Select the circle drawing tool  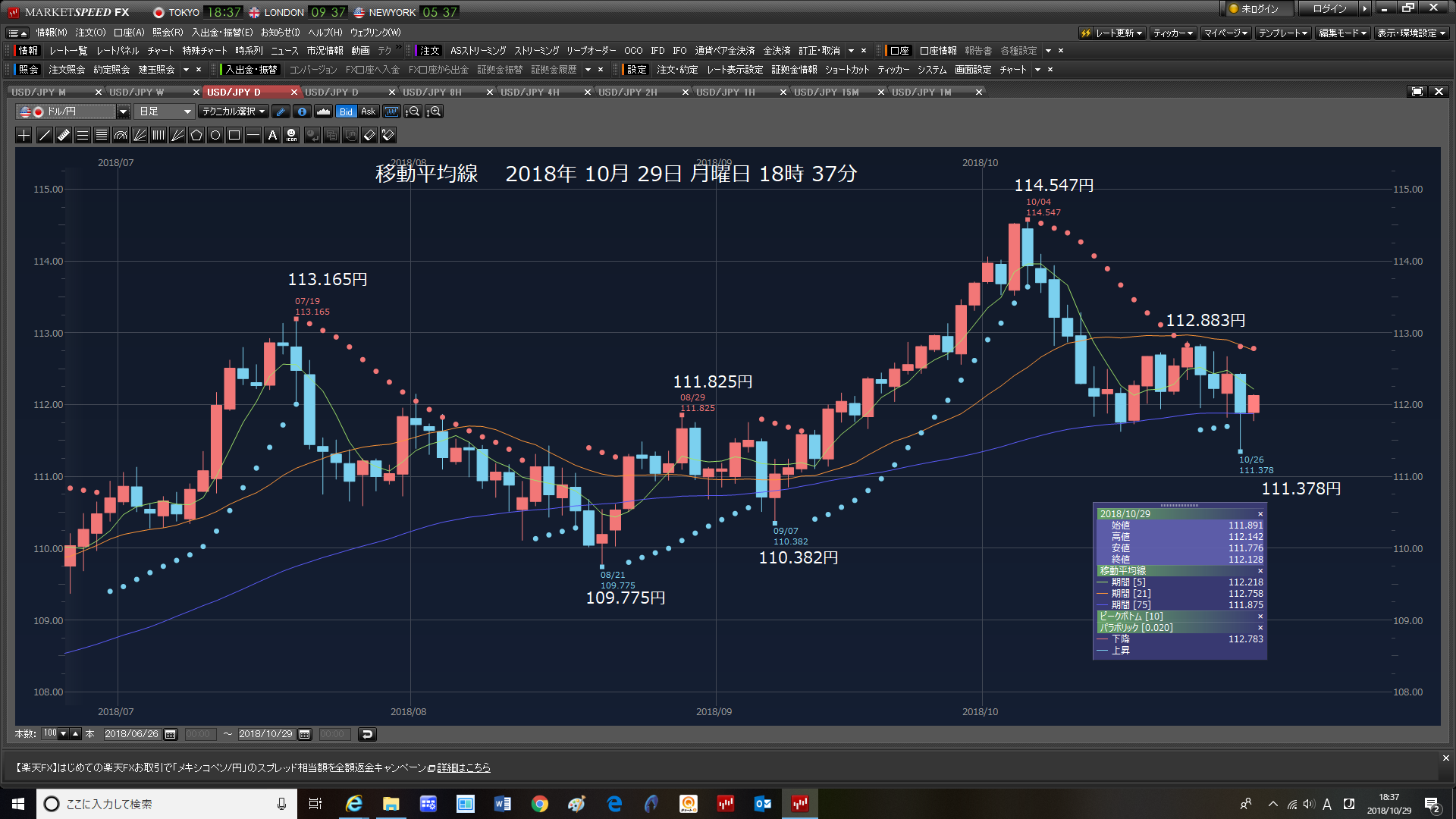[x=215, y=136]
